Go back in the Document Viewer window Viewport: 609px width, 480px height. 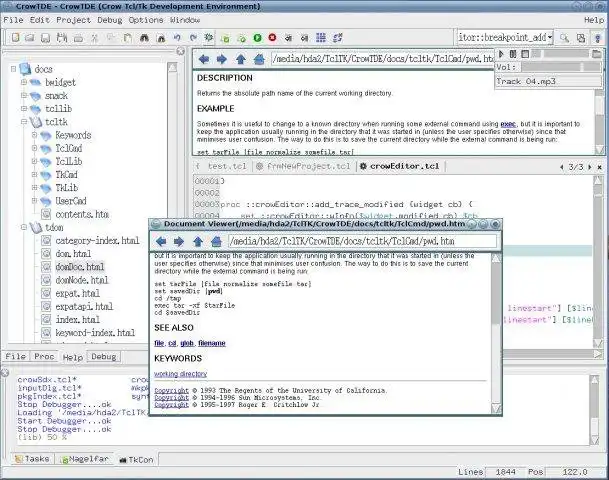click(161, 242)
